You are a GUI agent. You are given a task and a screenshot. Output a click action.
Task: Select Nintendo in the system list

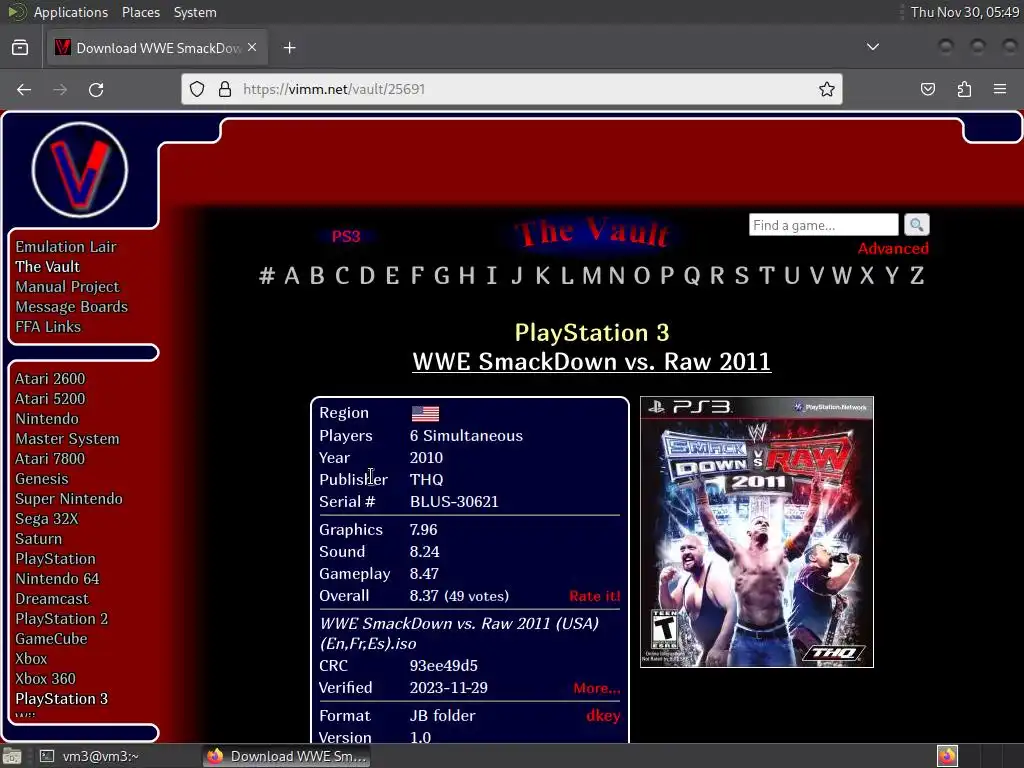coord(47,419)
